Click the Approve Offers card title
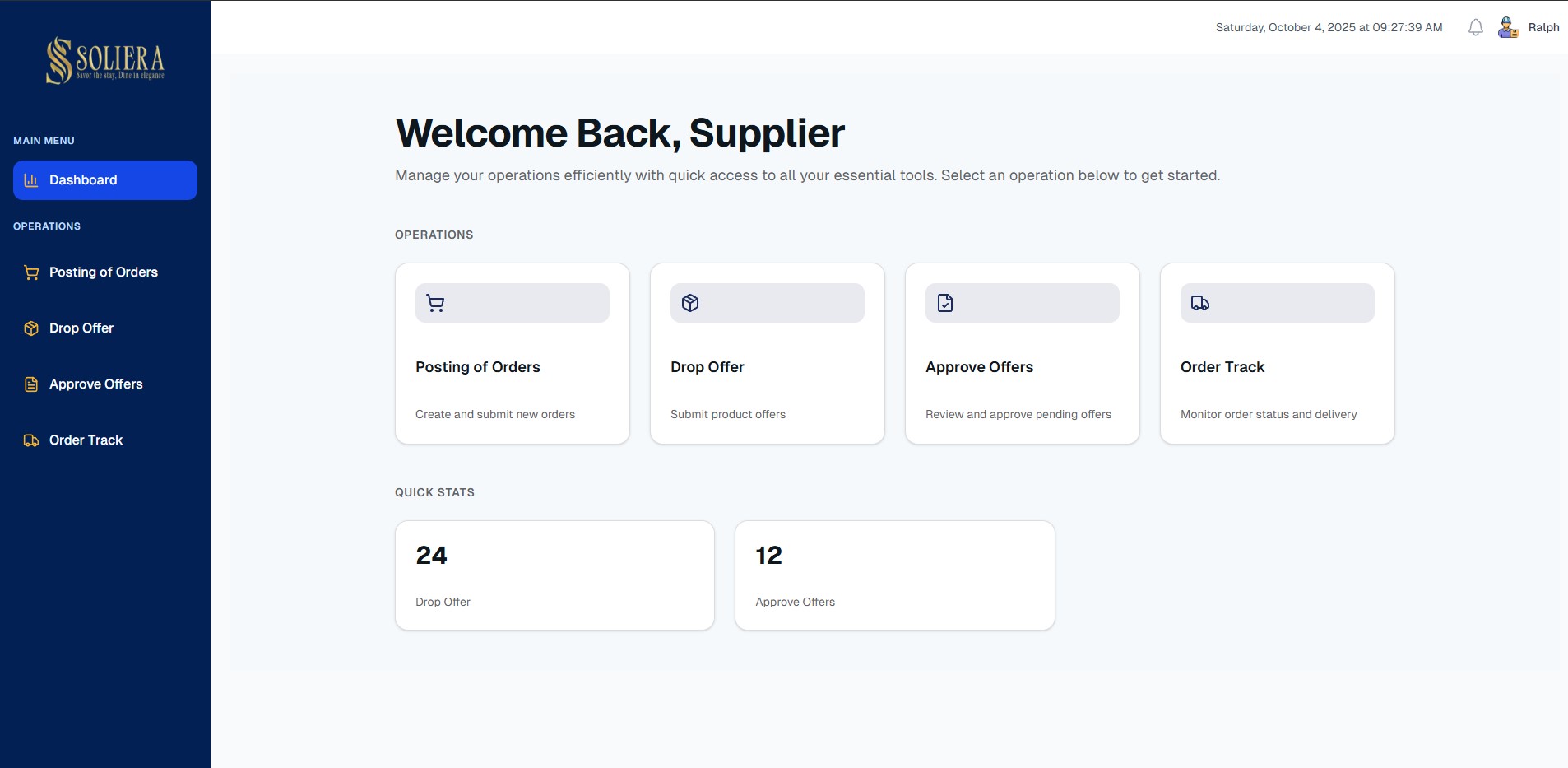Image resolution: width=1568 pixels, height=768 pixels. (979, 367)
